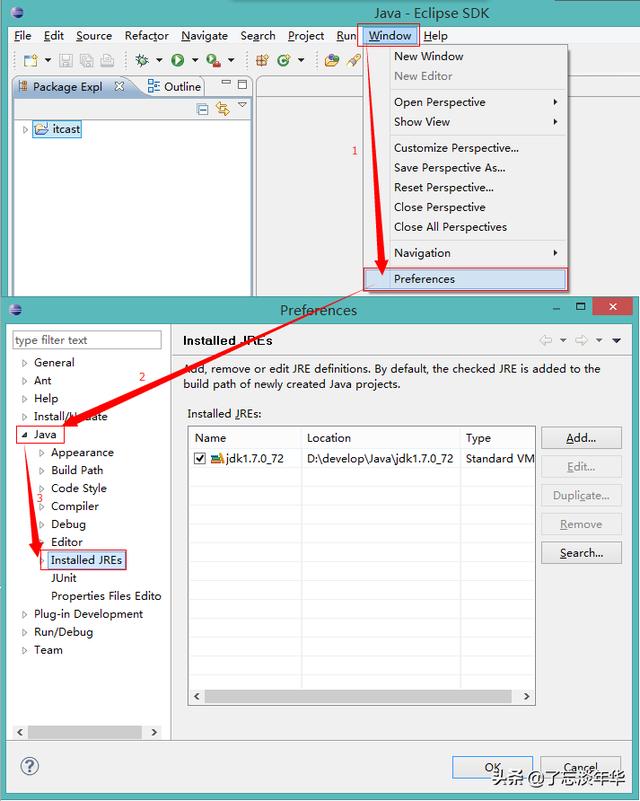The height and width of the screenshot is (801, 640).
Task: Click the New file wizard icon
Action: pyautogui.click(x=31, y=60)
